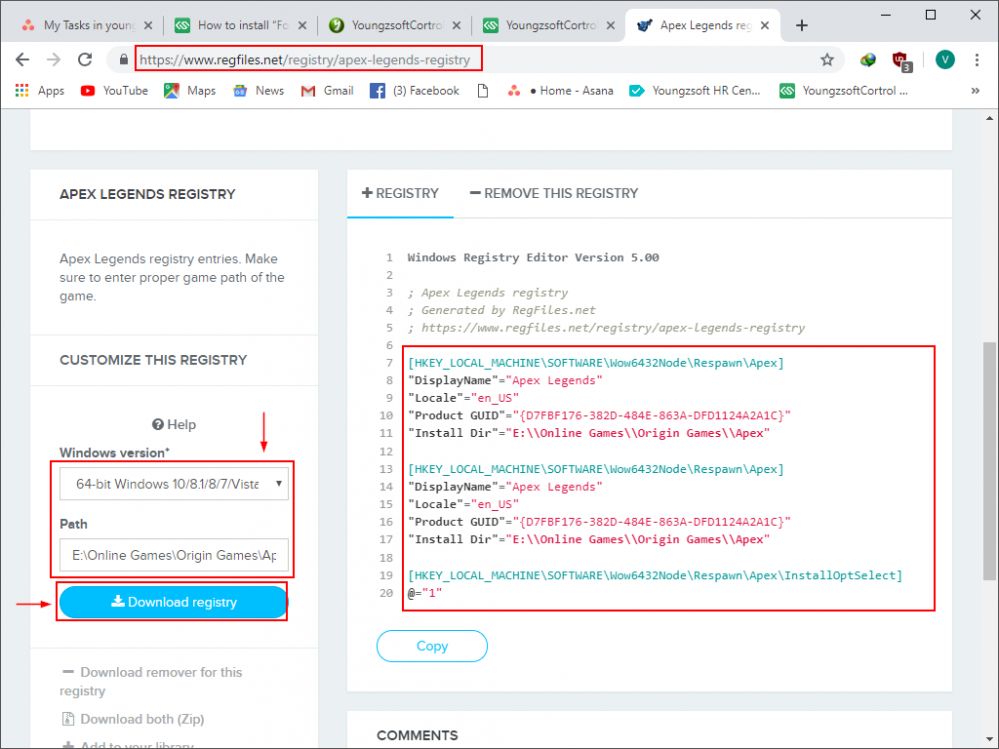This screenshot has width=999, height=749.
Task: Open the Facebook bookmark
Action: (x=414, y=90)
